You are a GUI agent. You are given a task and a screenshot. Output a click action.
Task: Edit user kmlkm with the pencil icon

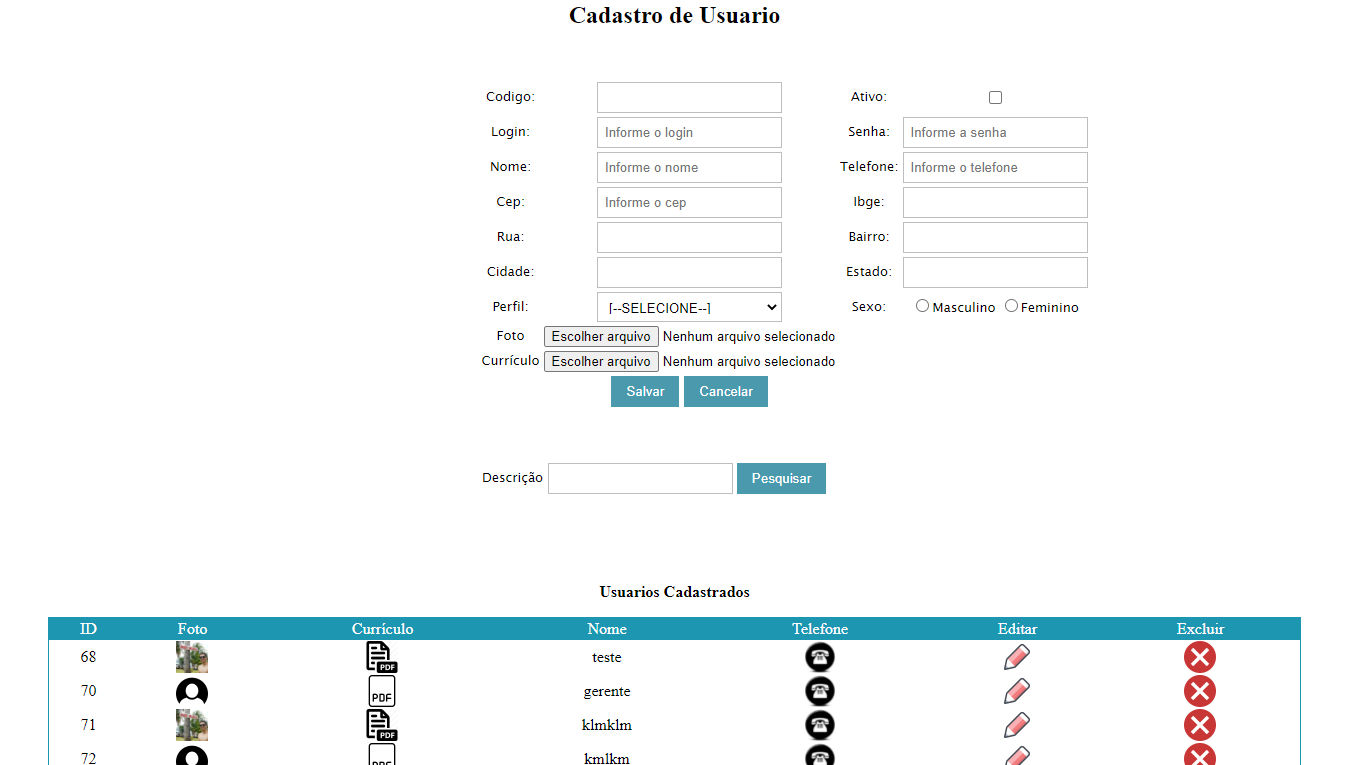1017,756
